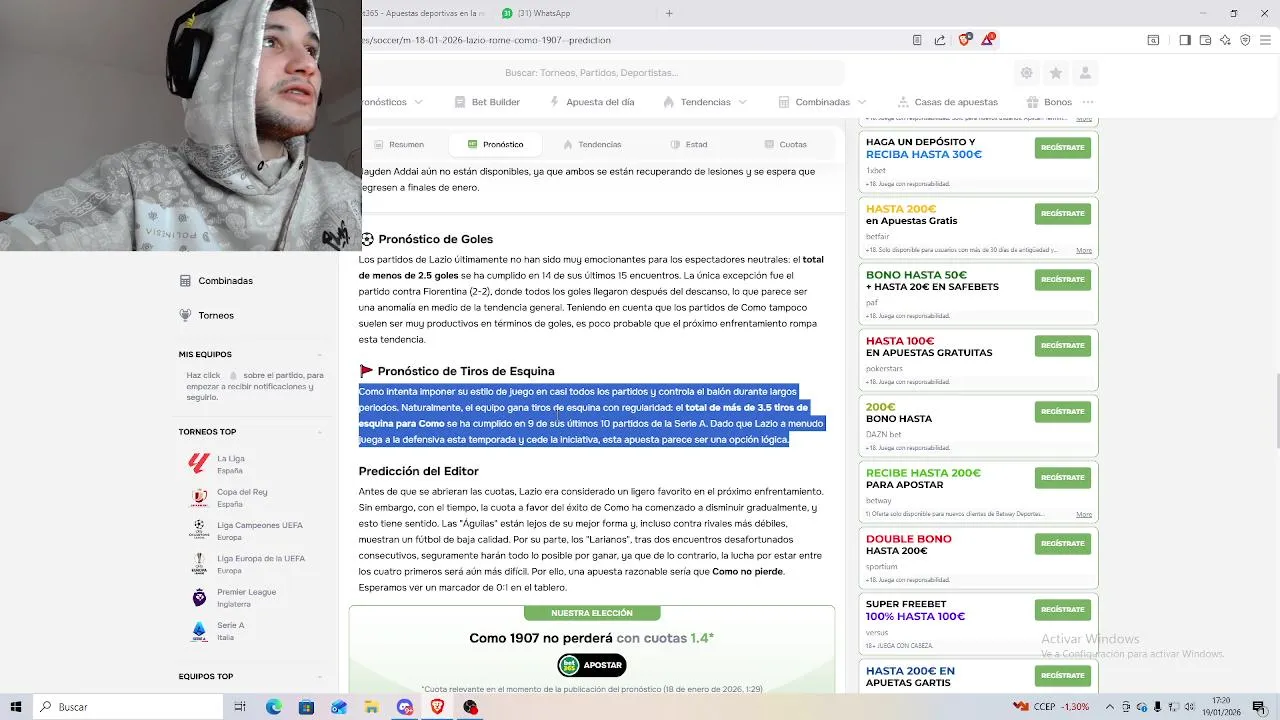Click Regístrate for 1xbet offer
The image size is (1280, 720).
(1062, 147)
